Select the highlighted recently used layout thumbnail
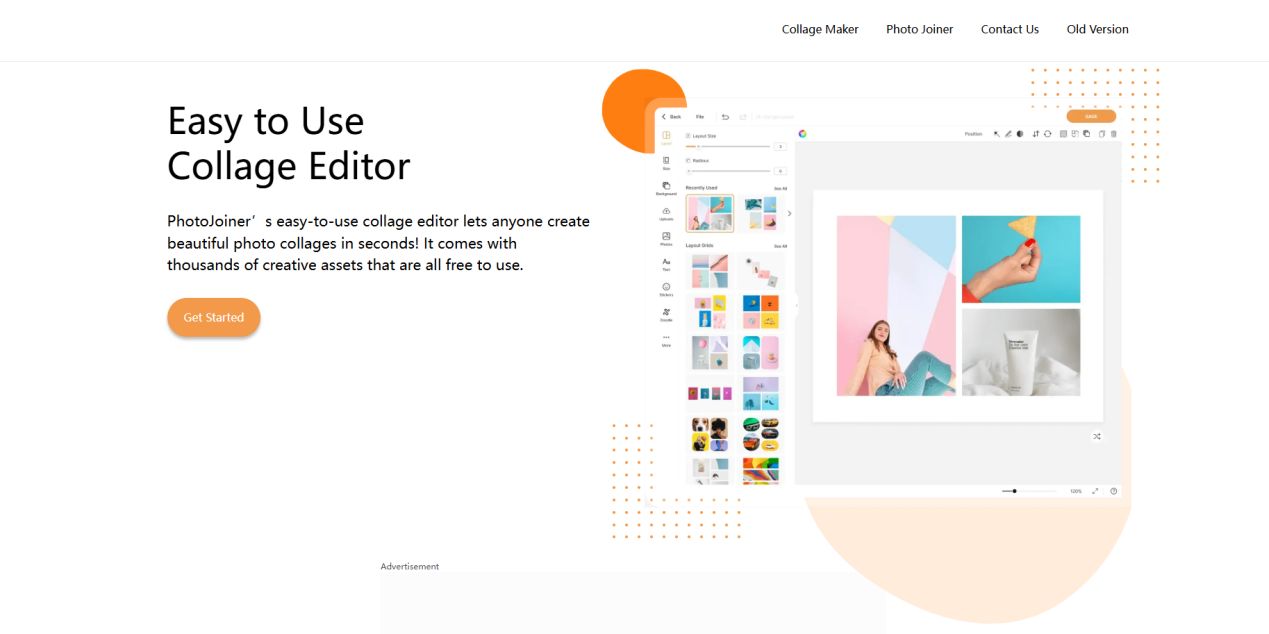 [710, 213]
